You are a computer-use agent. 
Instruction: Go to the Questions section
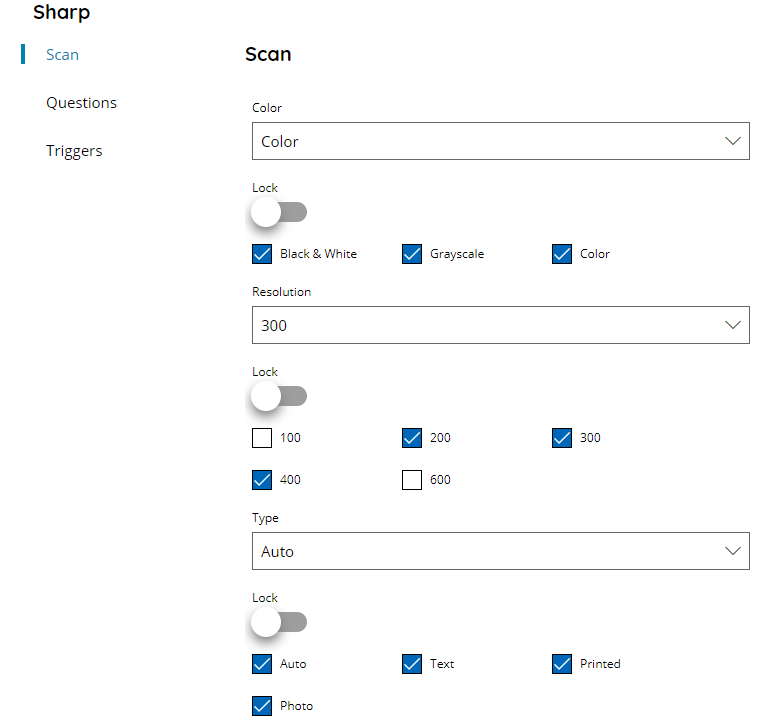[82, 103]
